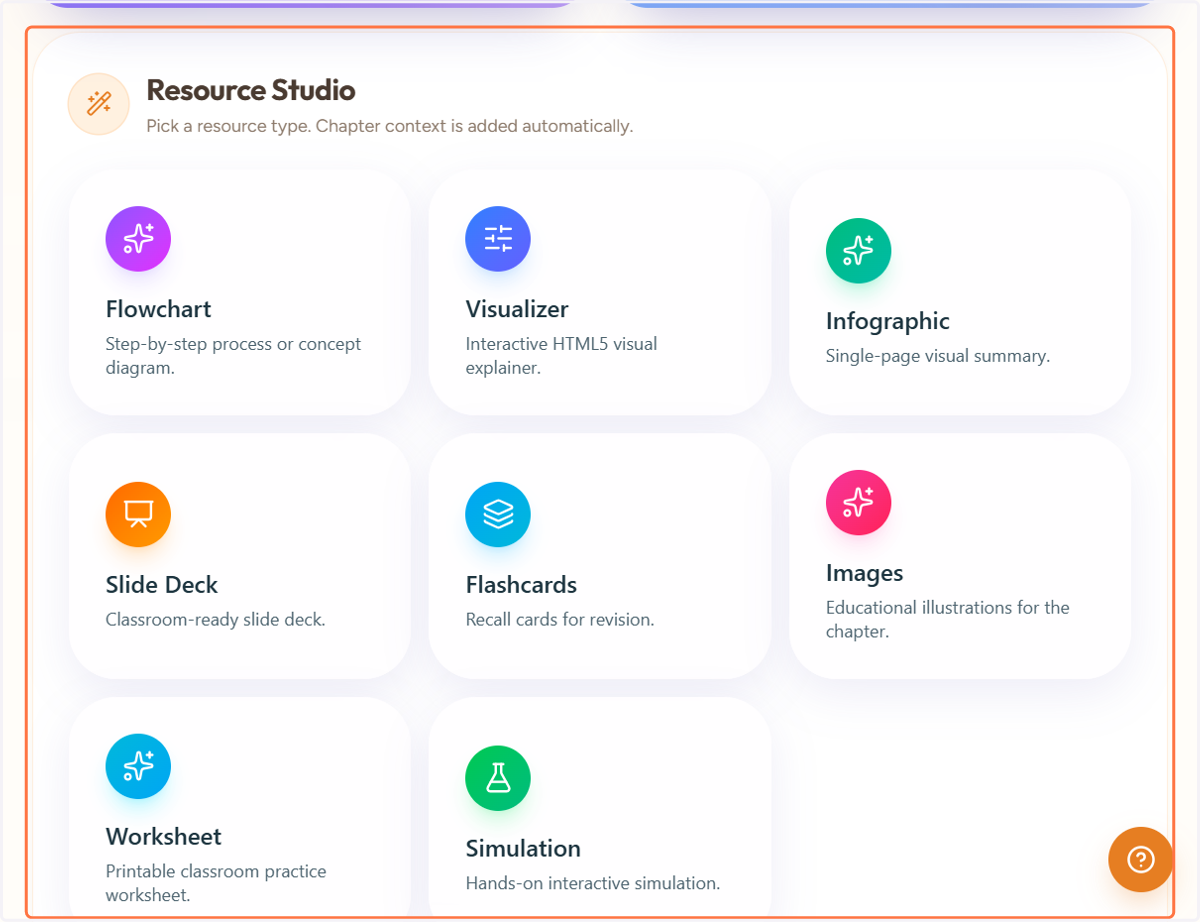Click the green Simulation flask icon
Screen dimensions: 1200x922
pyautogui.click(x=498, y=779)
